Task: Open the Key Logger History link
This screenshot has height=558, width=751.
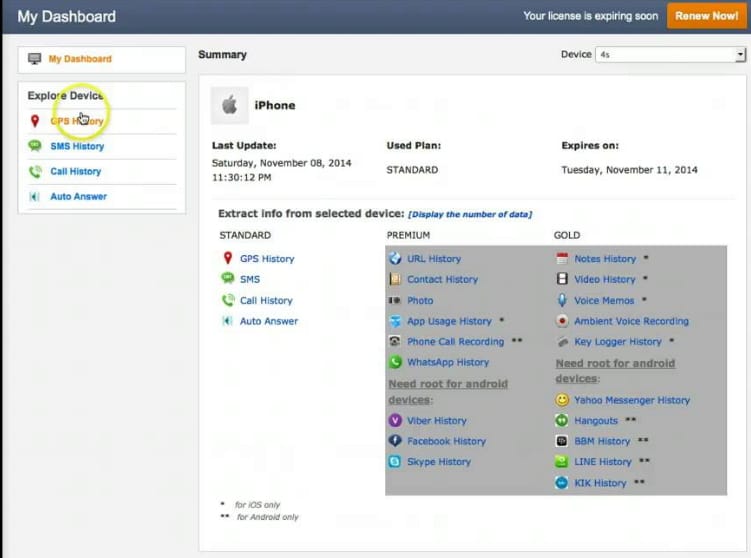Action: pos(617,342)
